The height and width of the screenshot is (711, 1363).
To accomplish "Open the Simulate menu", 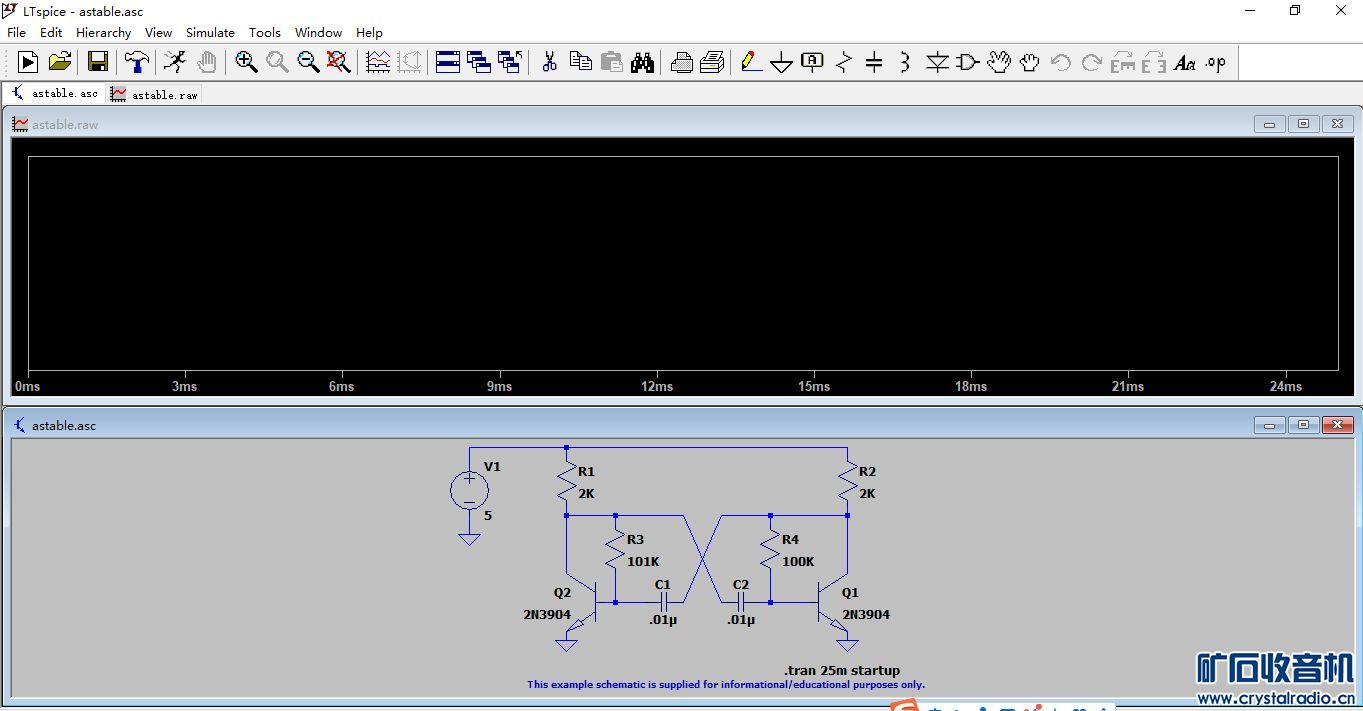I will [x=210, y=32].
